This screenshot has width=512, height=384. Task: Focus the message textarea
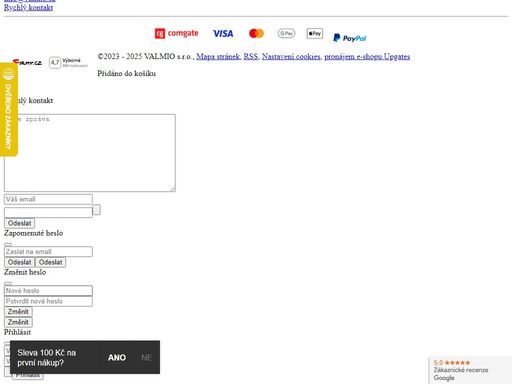[90, 153]
